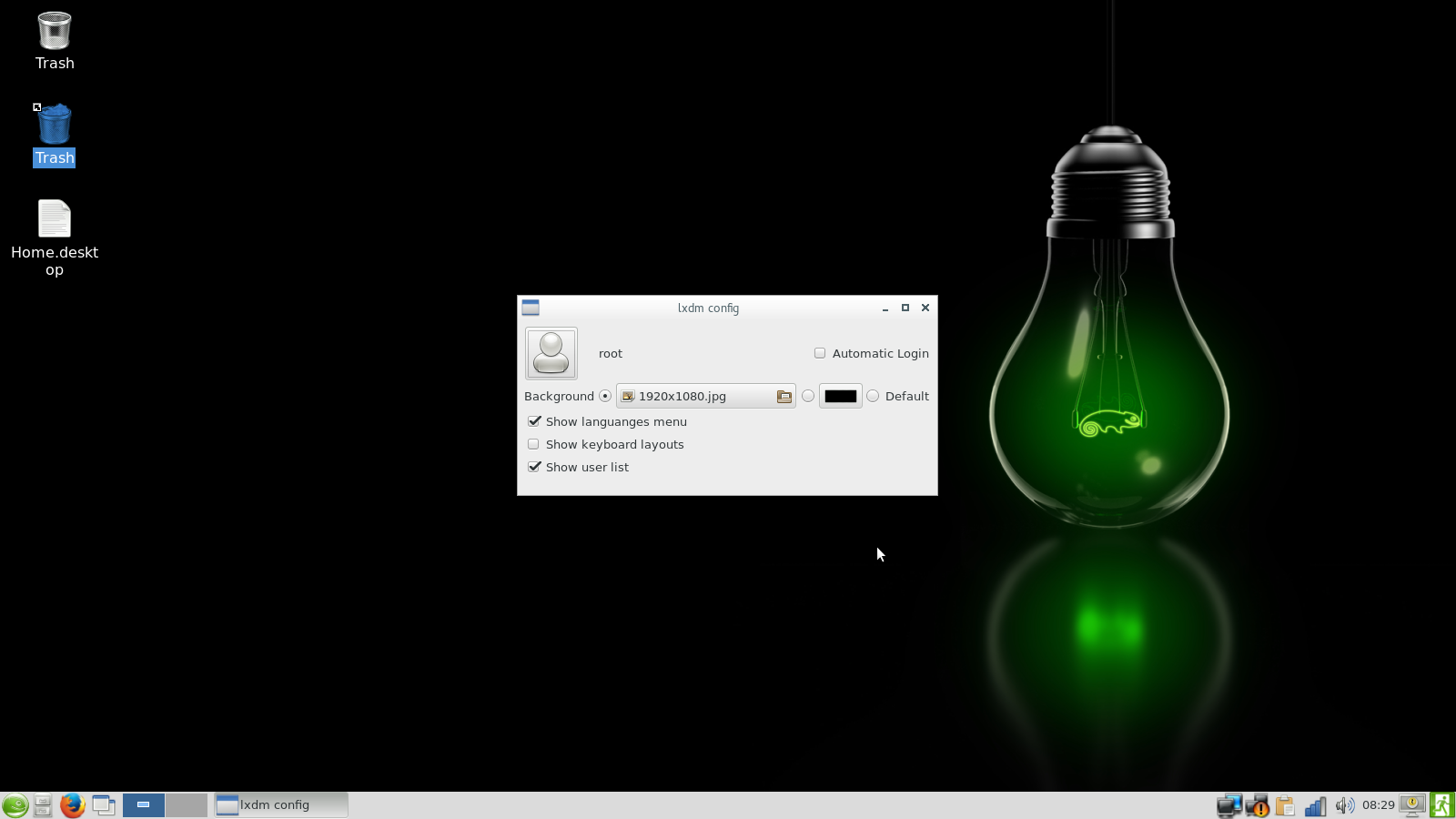Uncheck Show languanges menu
The height and width of the screenshot is (819, 1456).
[534, 421]
